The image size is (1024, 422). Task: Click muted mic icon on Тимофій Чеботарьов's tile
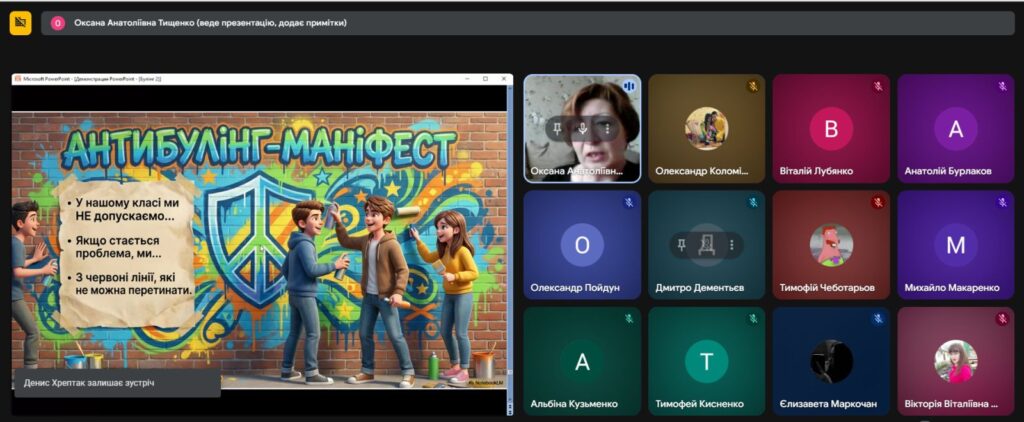coord(877,203)
